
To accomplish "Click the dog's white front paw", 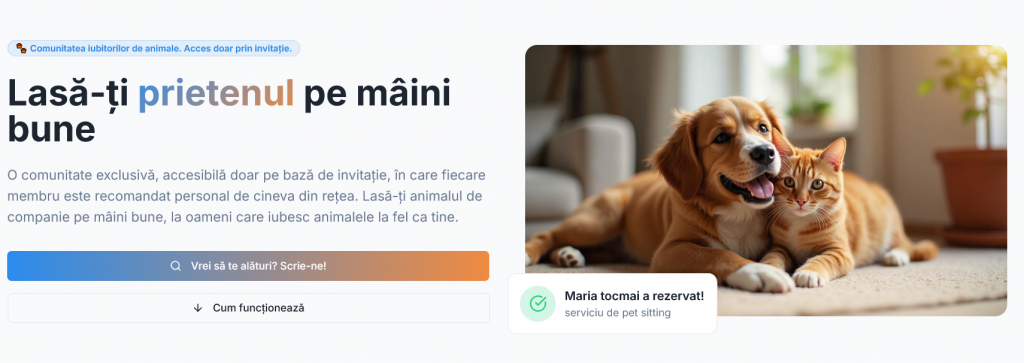I will point(759,277).
